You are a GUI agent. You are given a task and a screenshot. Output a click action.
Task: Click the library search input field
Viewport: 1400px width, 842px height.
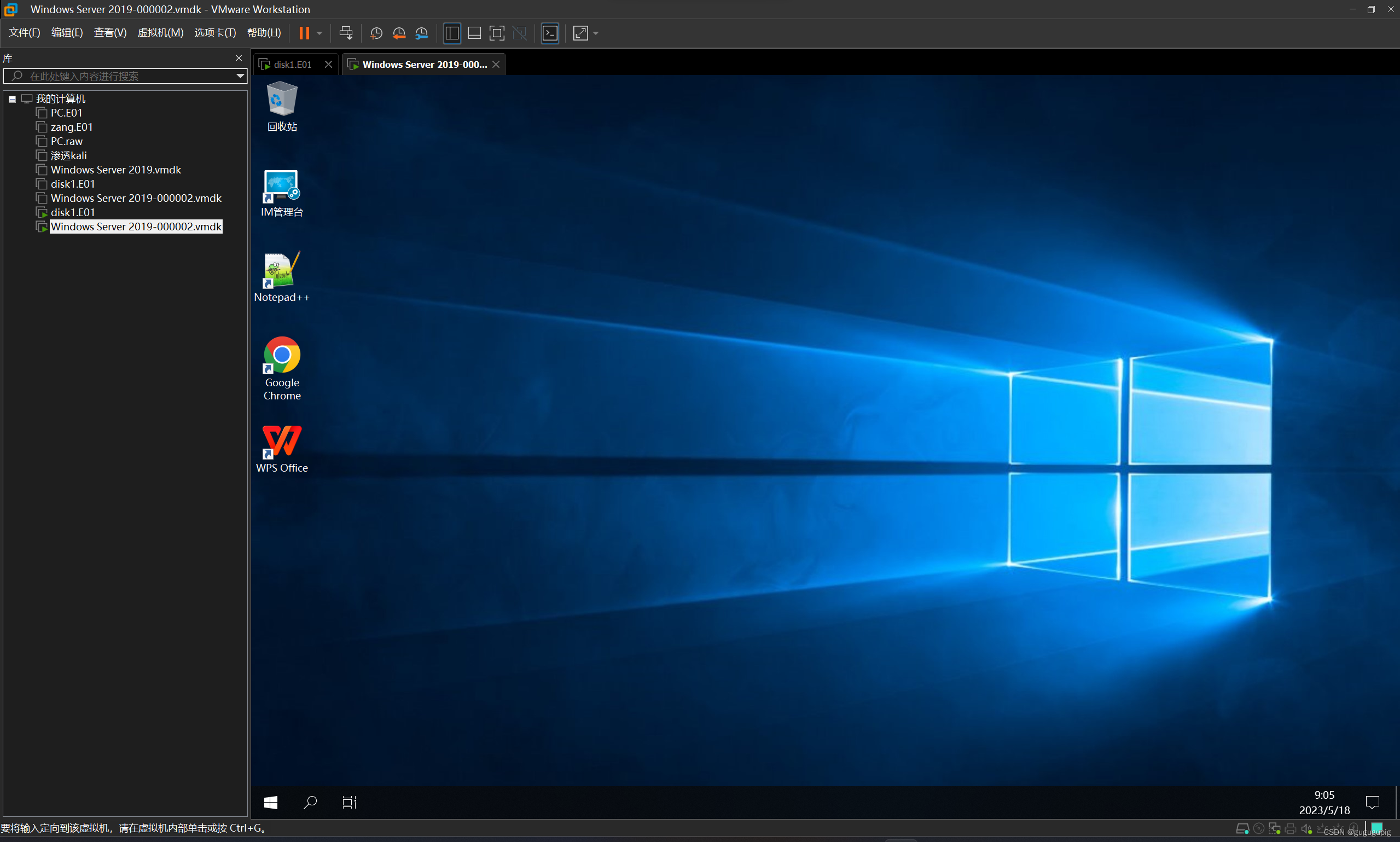(125, 76)
